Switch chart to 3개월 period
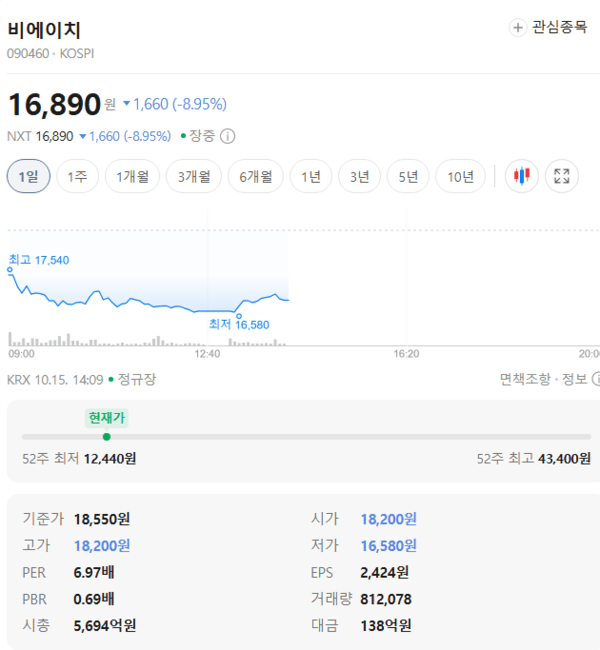This screenshot has height=650, width=600. [x=194, y=176]
